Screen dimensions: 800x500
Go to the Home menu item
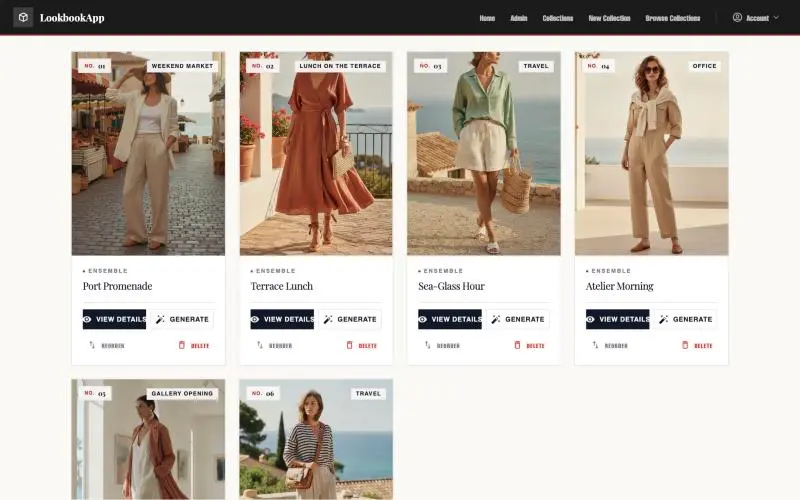[487, 18]
